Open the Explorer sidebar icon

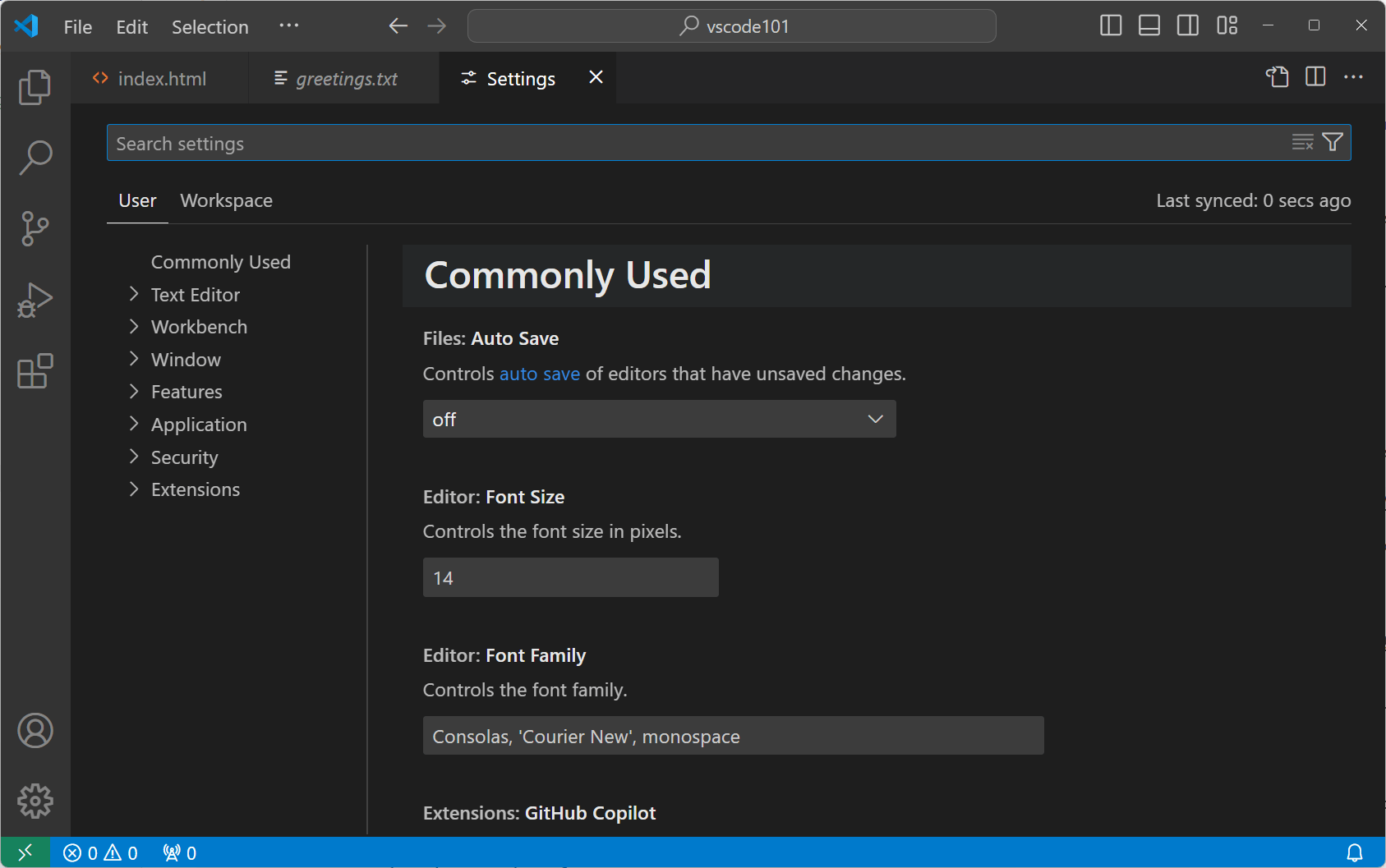click(35, 87)
